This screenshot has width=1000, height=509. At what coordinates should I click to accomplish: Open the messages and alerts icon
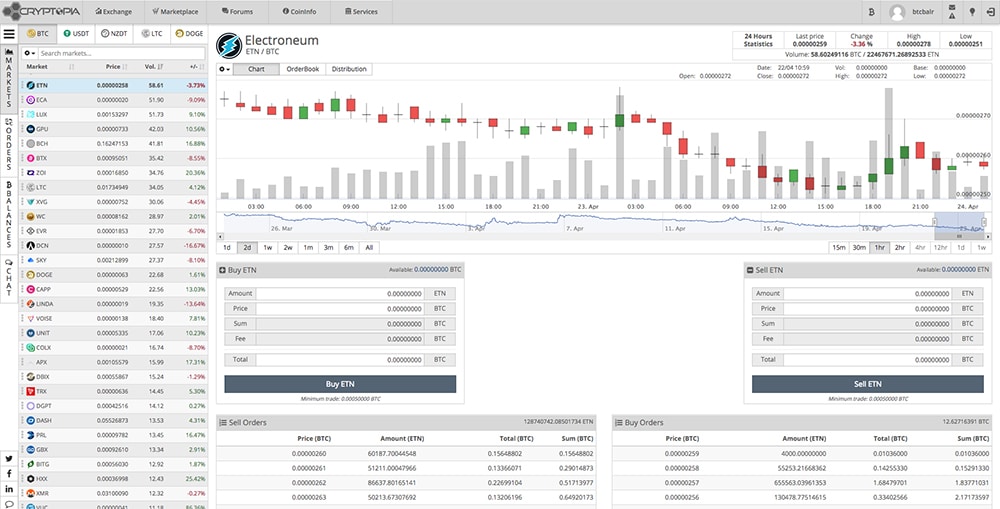950,12
